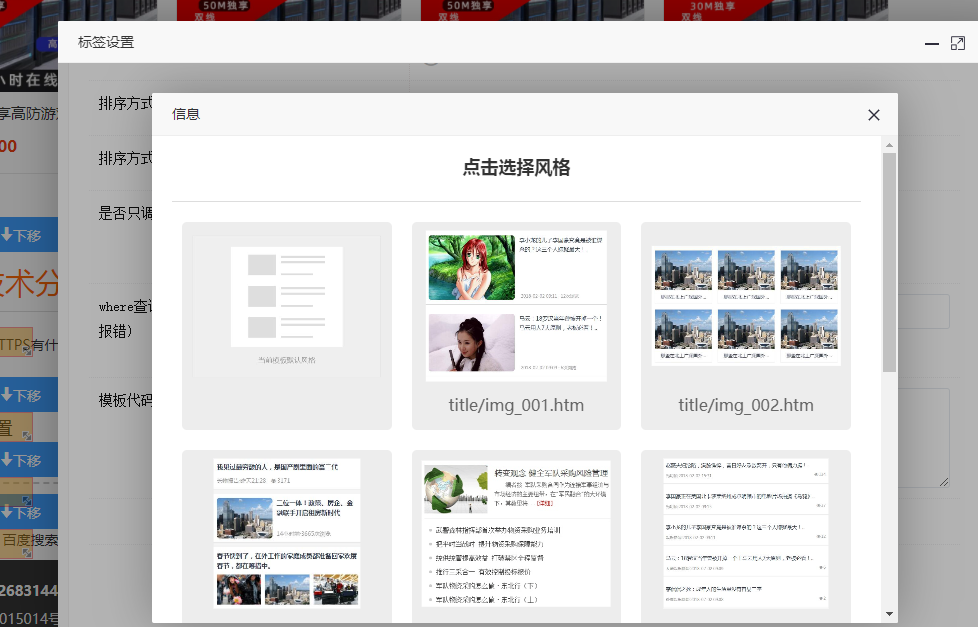Image resolution: width=978 pixels, height=627 pixels.
Task: Close the 信息 dialog with the X
Action: 873,115
